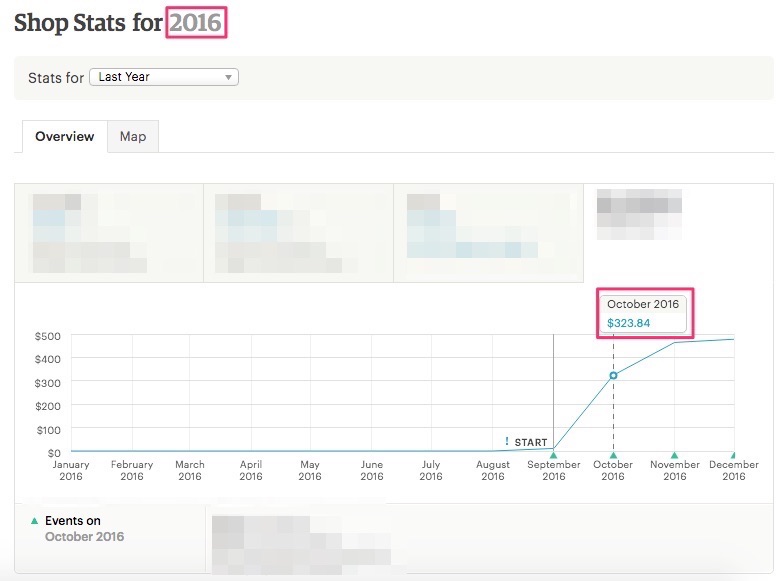
Task: Select the first blurred stats tile
Action: [109, 233]
